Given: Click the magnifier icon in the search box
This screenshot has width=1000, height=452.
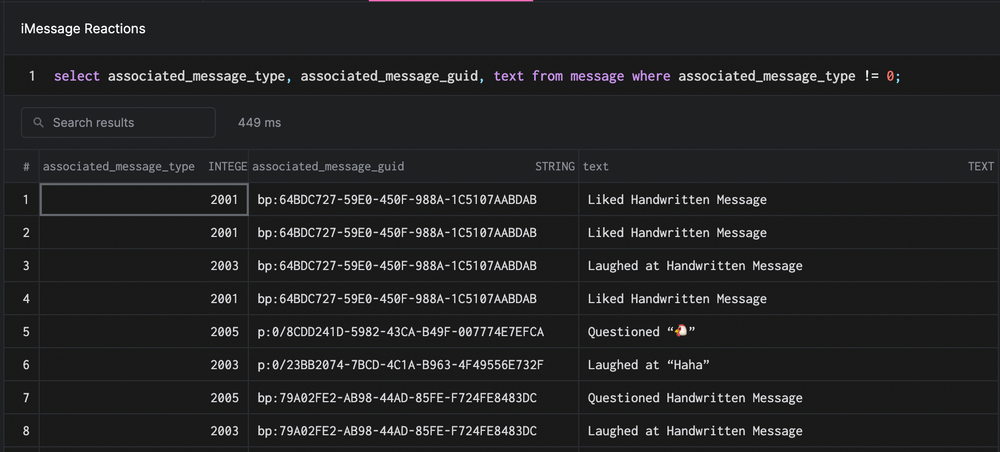Looking at the screenshot, I should pos(39,123).
